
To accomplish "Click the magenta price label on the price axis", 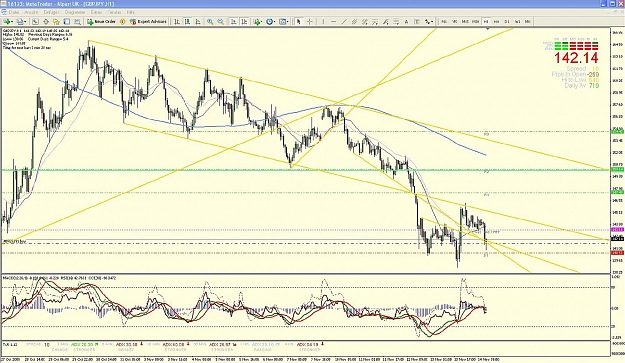I will tap(617, 230).
